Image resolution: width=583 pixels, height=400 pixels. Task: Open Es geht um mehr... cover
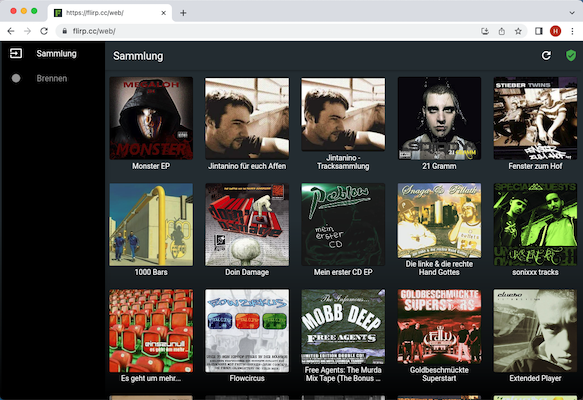pyautogui.click(x=151, y=331)
